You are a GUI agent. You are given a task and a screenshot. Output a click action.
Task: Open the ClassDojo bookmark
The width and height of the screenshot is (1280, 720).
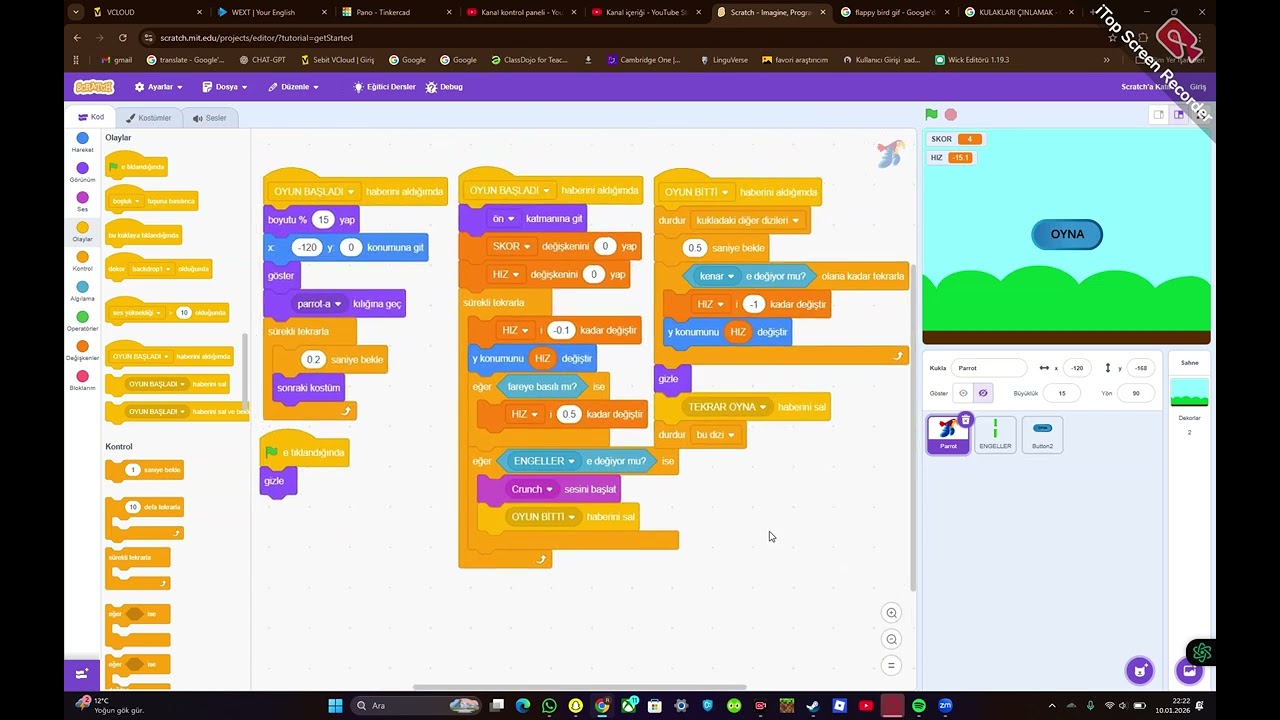pos(529,60)
